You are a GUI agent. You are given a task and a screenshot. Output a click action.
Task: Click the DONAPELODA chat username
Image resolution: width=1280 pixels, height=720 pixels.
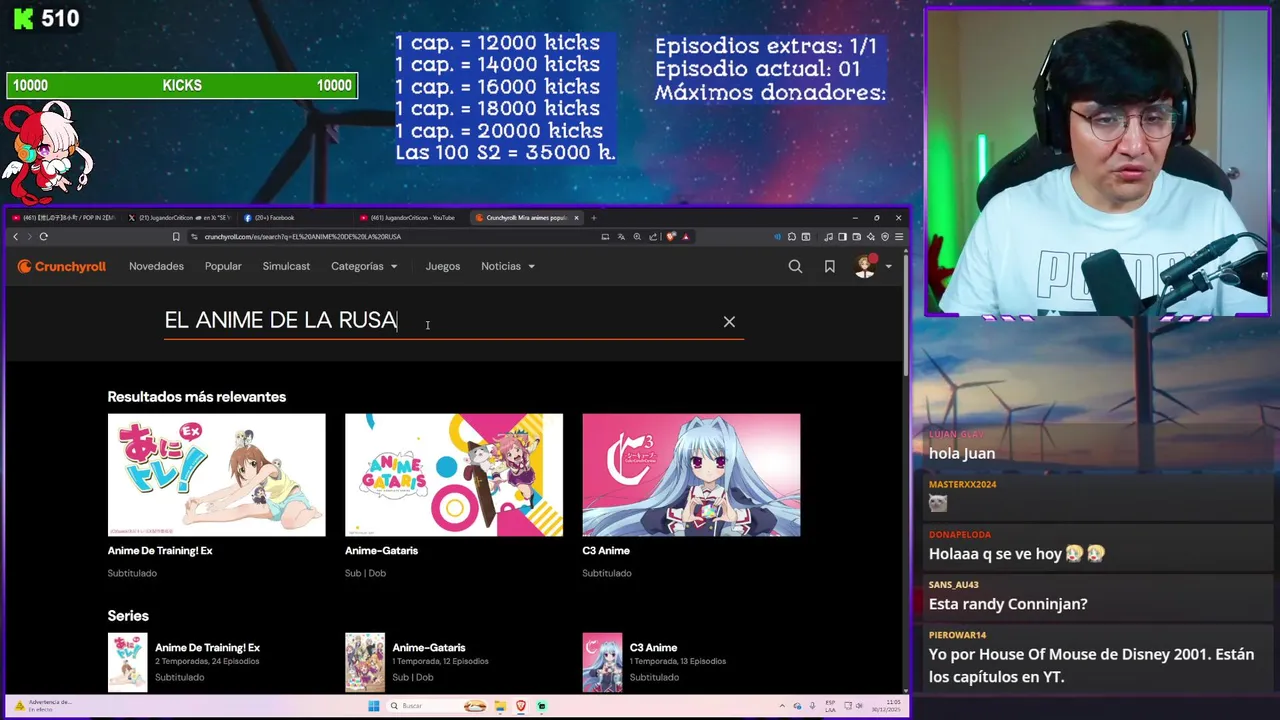click(x=960, y=535)
